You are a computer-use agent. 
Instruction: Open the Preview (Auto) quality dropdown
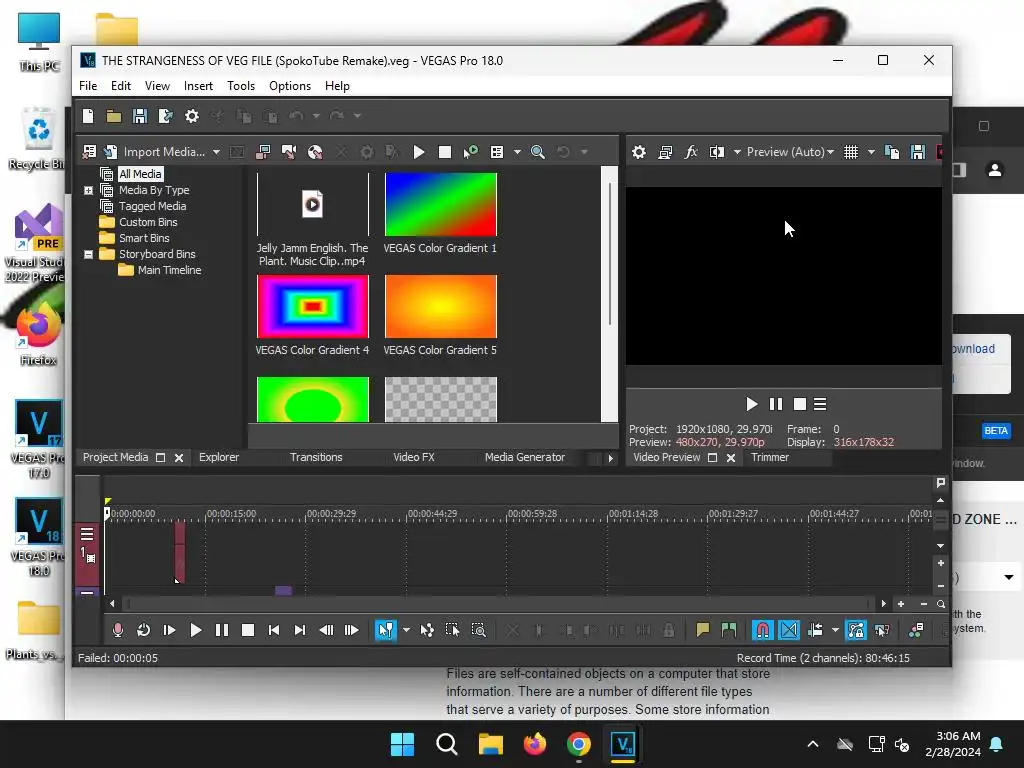coord(790,152)
